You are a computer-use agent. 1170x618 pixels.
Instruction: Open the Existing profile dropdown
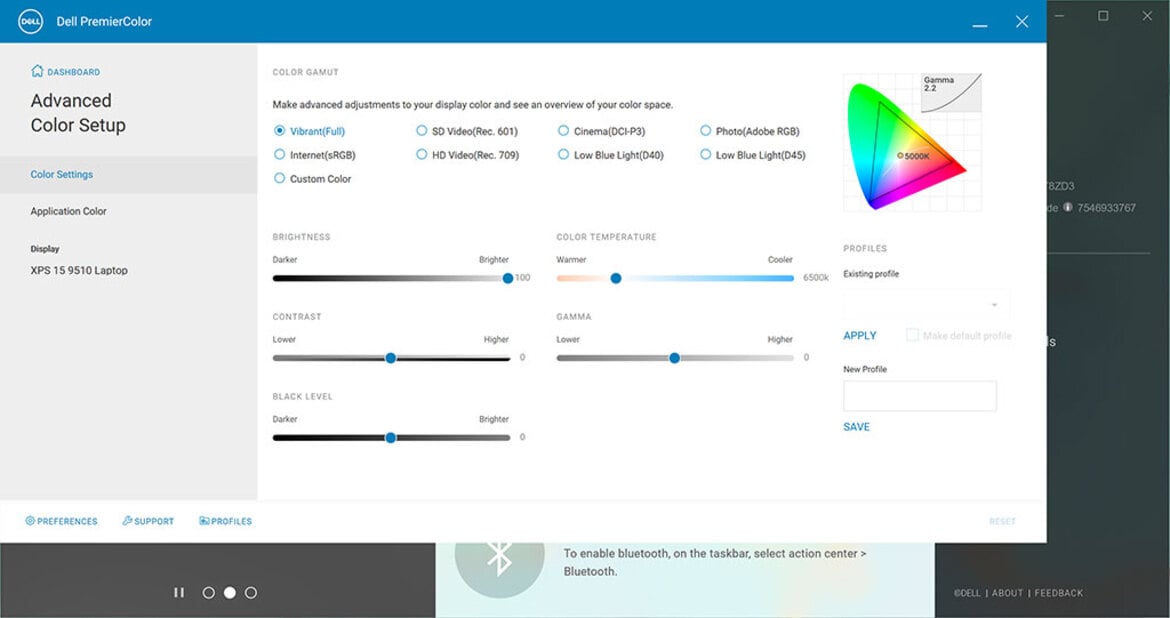[927, 305]
